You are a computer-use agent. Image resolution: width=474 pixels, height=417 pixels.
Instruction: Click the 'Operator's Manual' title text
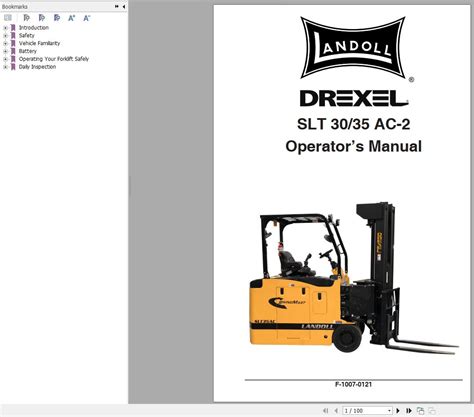354,146
